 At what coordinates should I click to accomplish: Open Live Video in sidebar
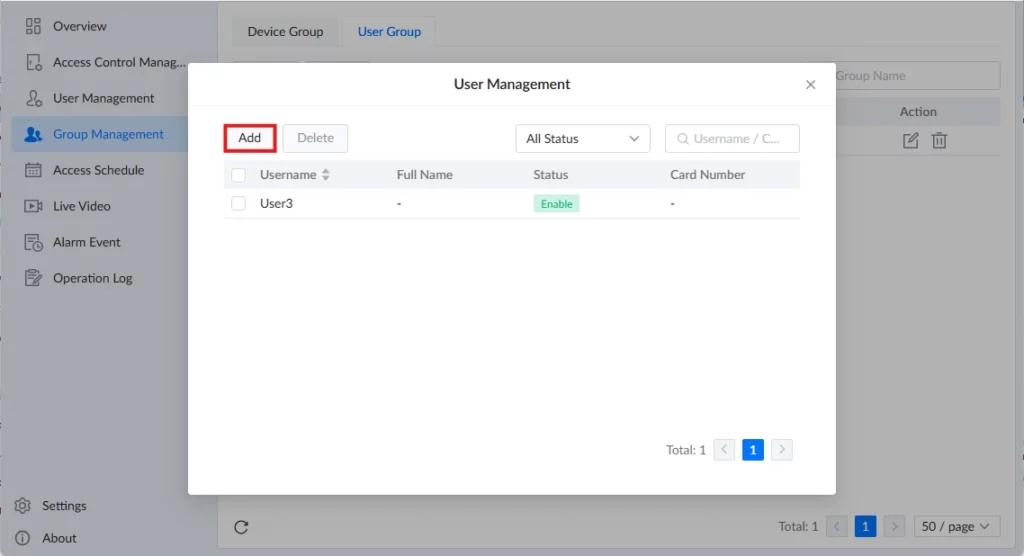click(x=82, y=206)
